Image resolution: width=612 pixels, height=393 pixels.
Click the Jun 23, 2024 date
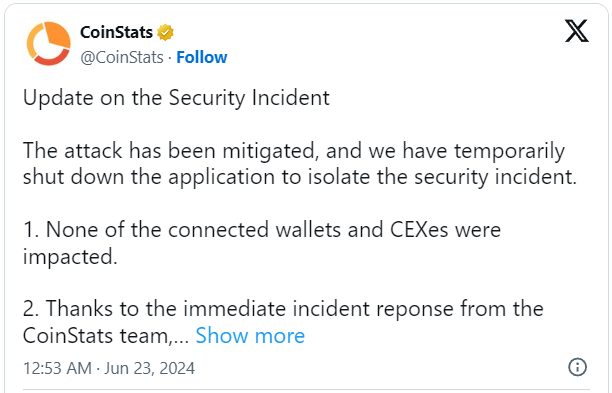149,368
